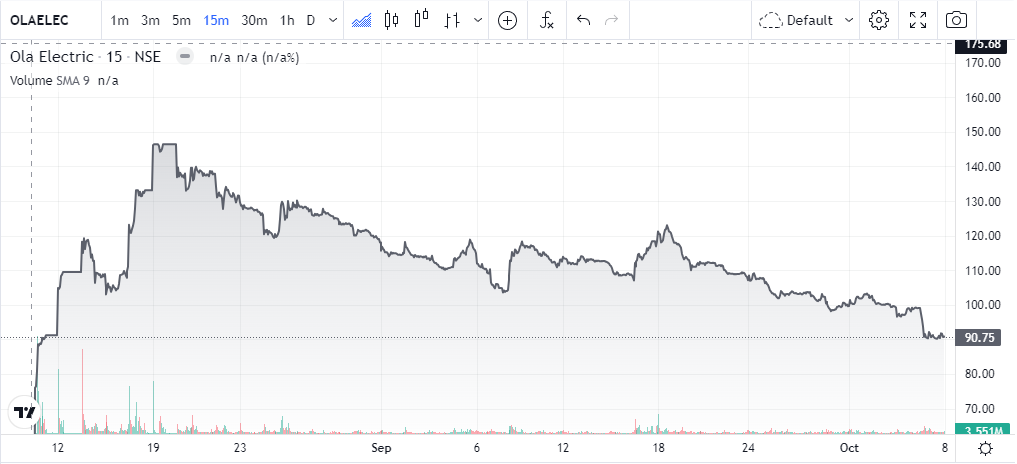Toggle the gray circle beside NSE
The height and width of the screenshot is (464, 1017).
[x=184, y=57]
